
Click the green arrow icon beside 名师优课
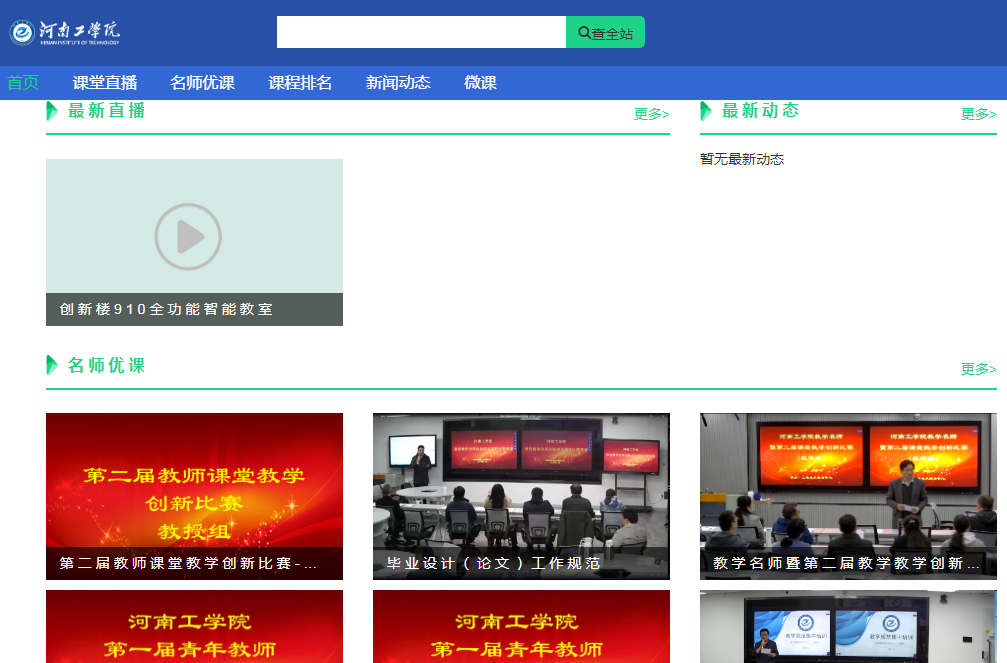[52, 365]
